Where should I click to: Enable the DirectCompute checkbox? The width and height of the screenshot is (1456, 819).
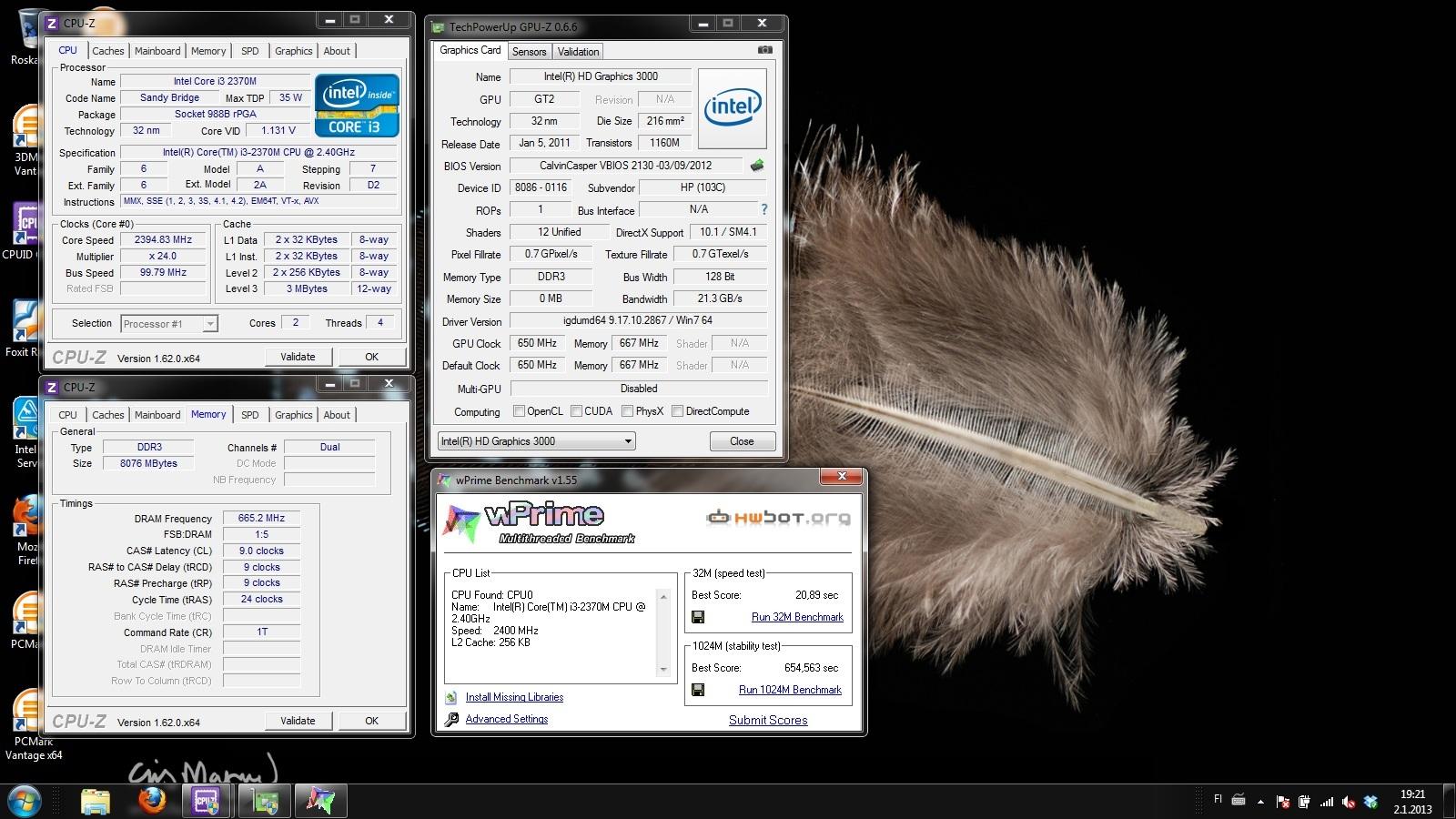point(677,411)
